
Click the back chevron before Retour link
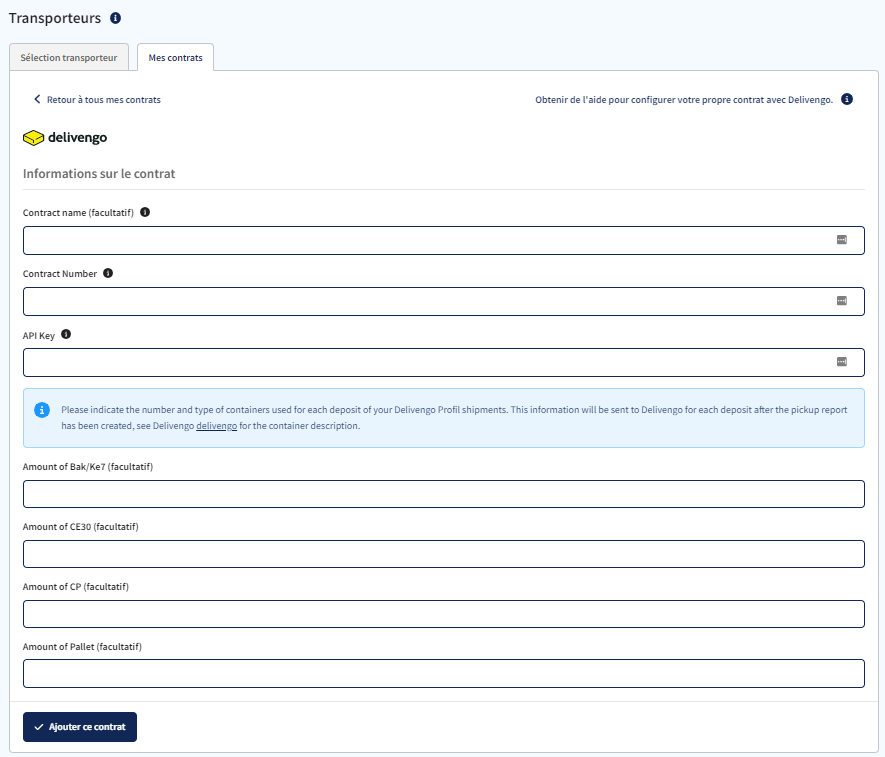click(x=37, y=99)
